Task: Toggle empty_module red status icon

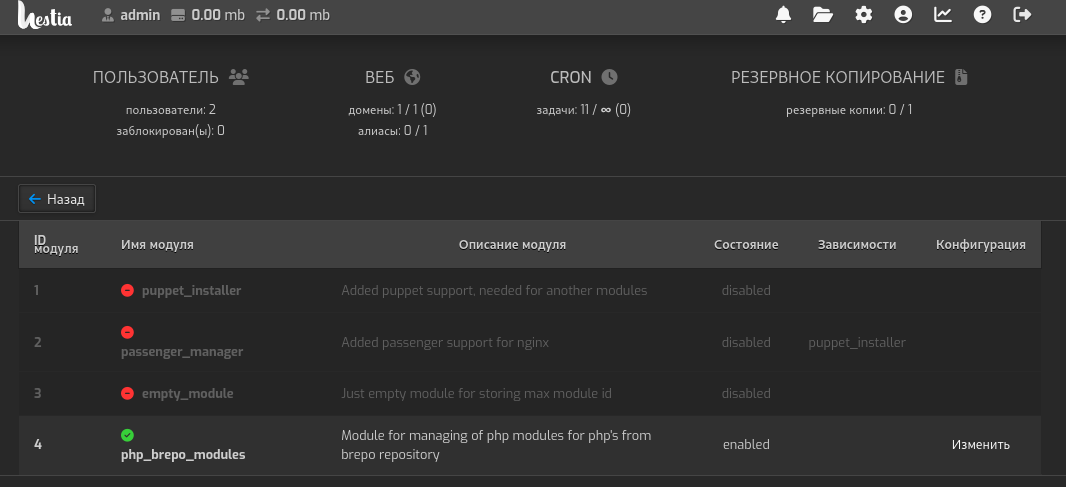Action: (127, 393)
